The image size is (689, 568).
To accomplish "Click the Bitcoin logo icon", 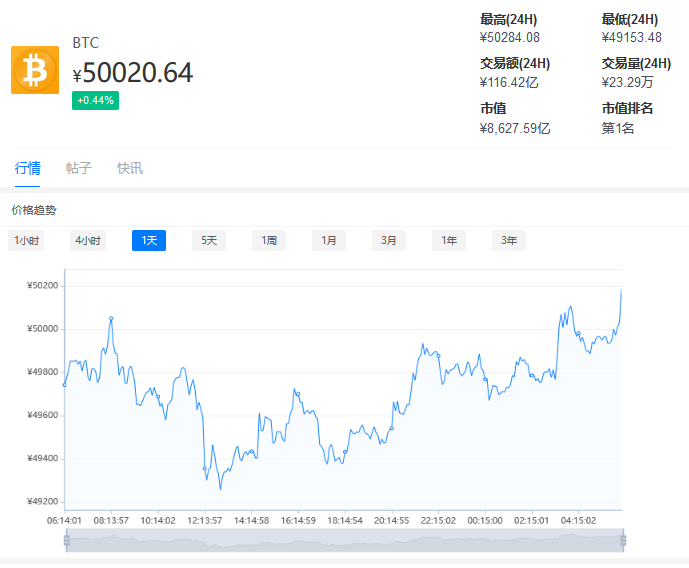I will (x=35, y=70).
